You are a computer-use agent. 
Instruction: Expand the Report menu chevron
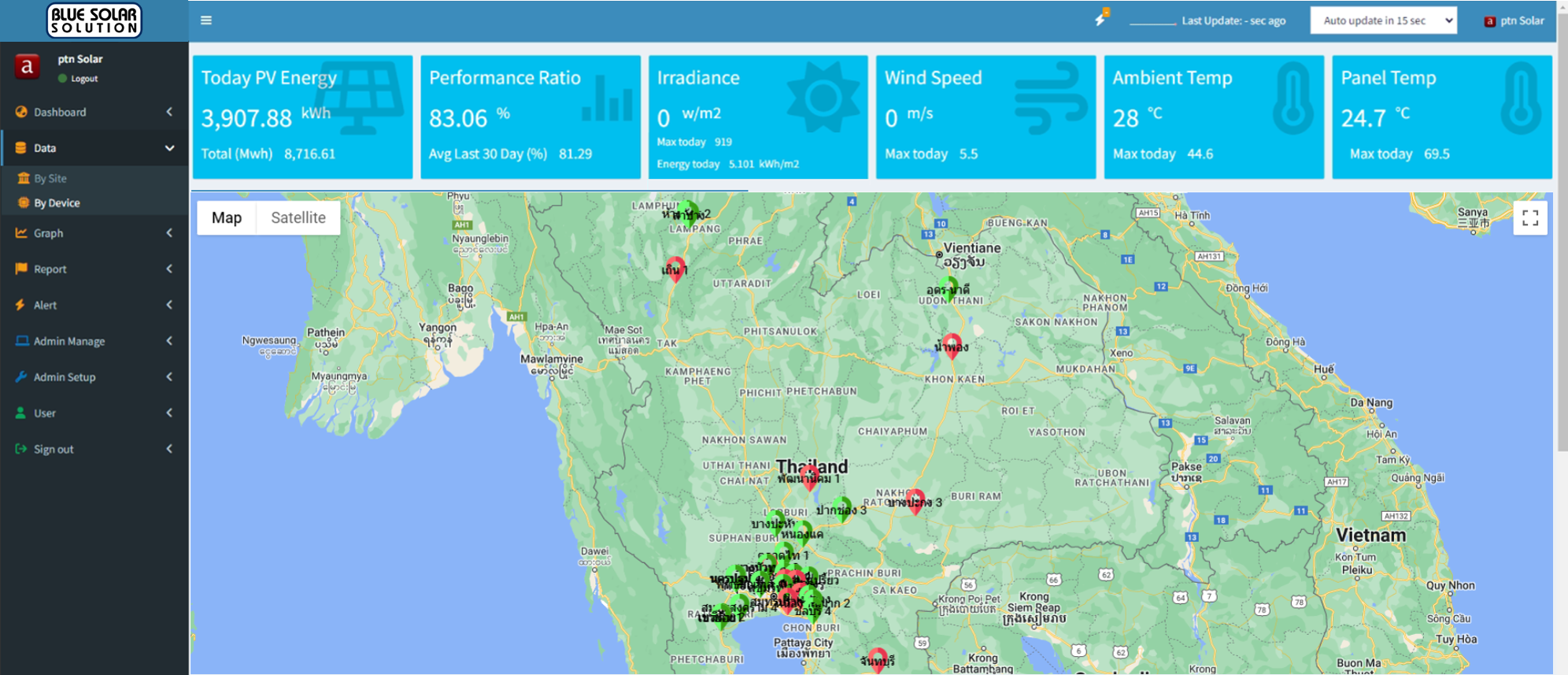[169, 269]
